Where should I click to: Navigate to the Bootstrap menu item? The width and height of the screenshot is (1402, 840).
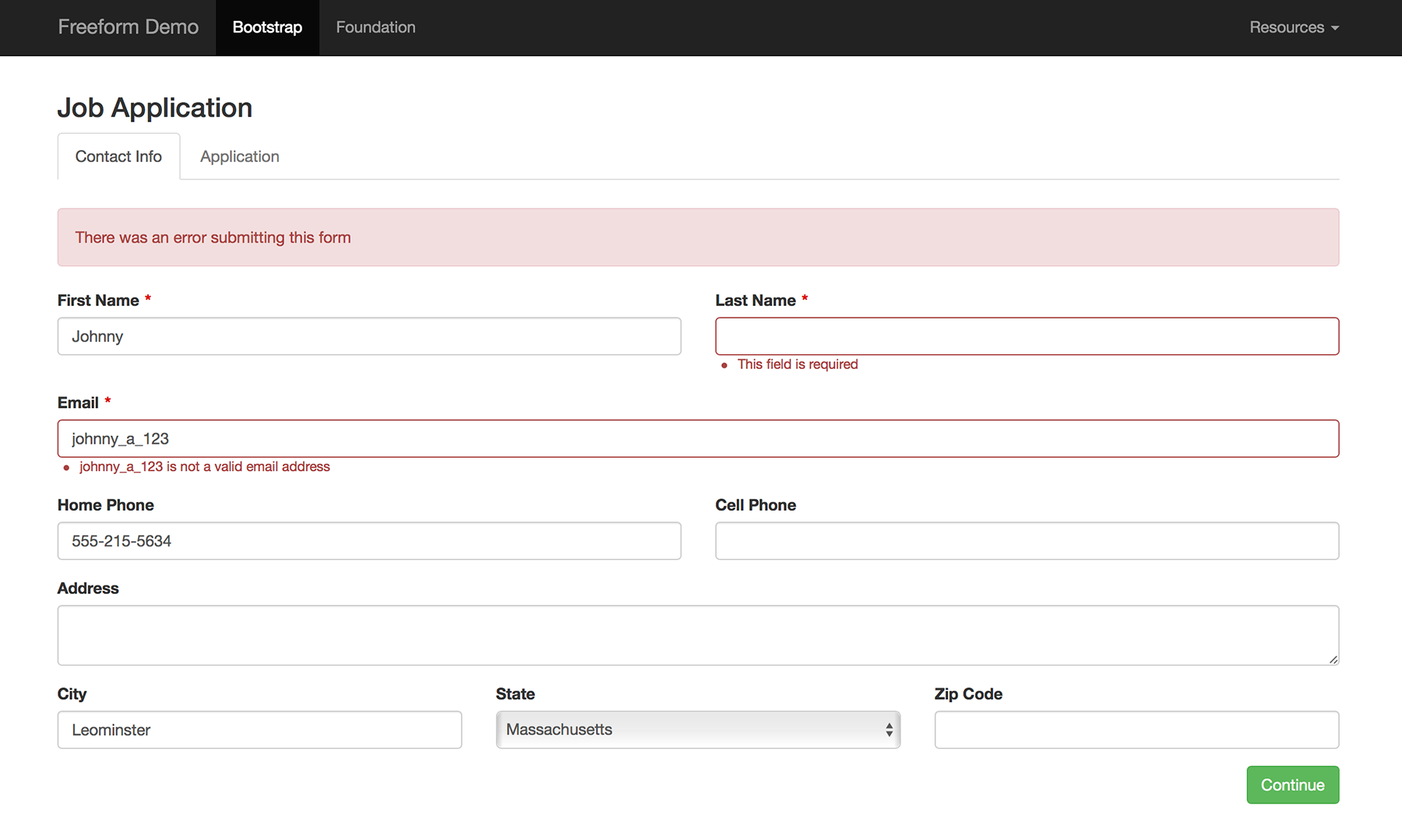click(x=267, y=27)
